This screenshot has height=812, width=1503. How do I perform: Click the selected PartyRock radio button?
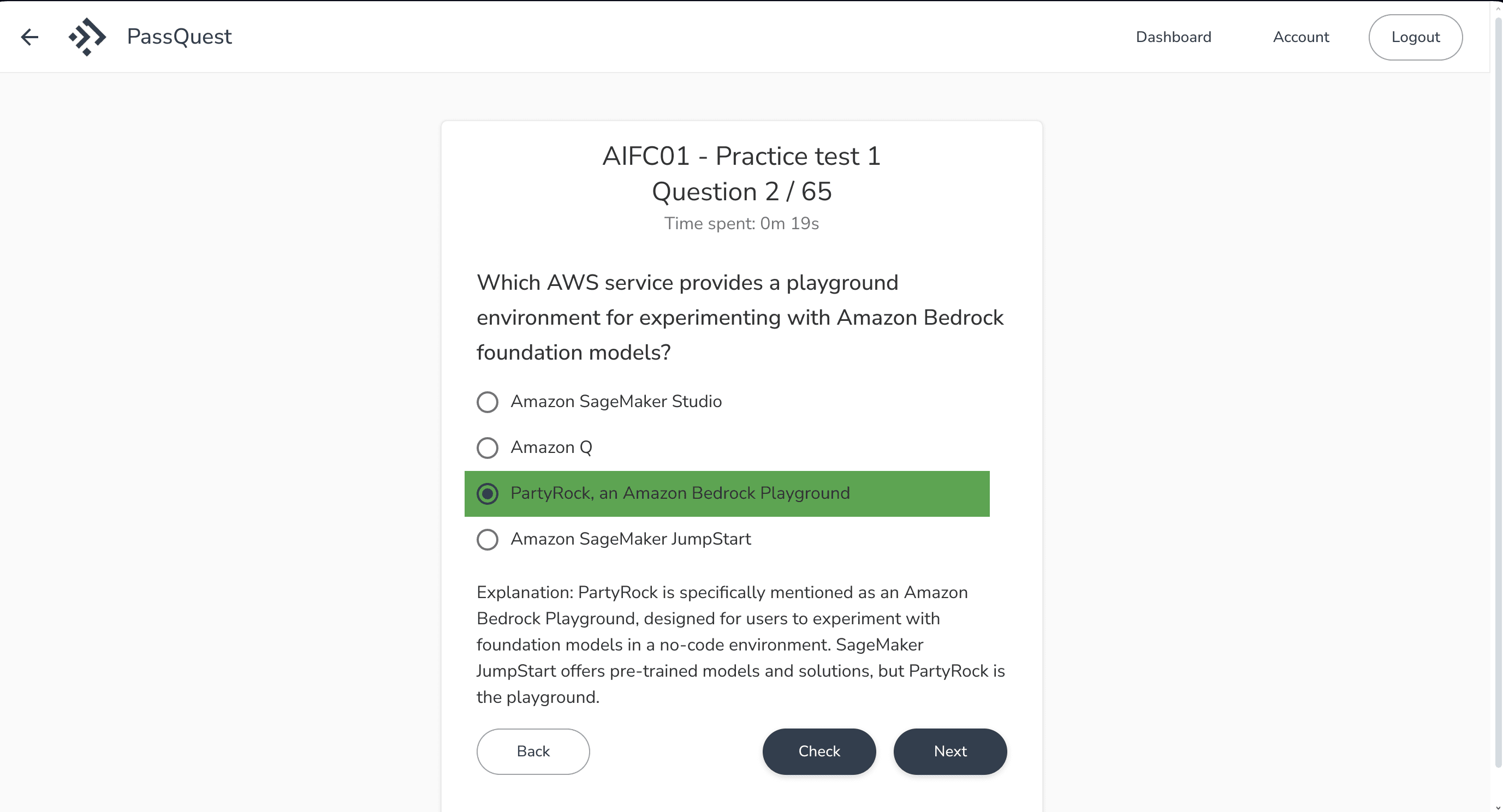pos(487,493)
